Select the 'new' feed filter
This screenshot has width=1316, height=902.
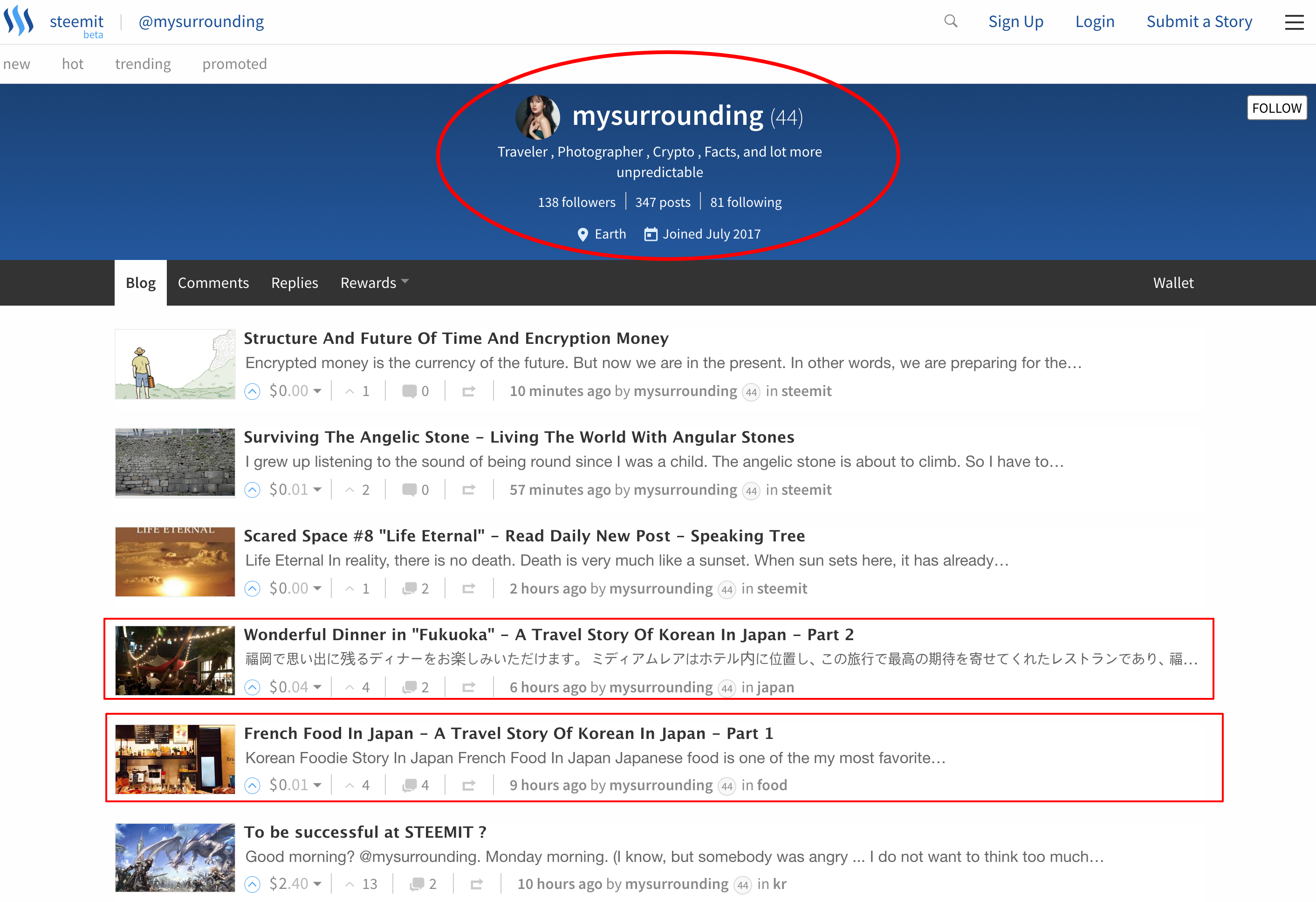click(16, 64)
